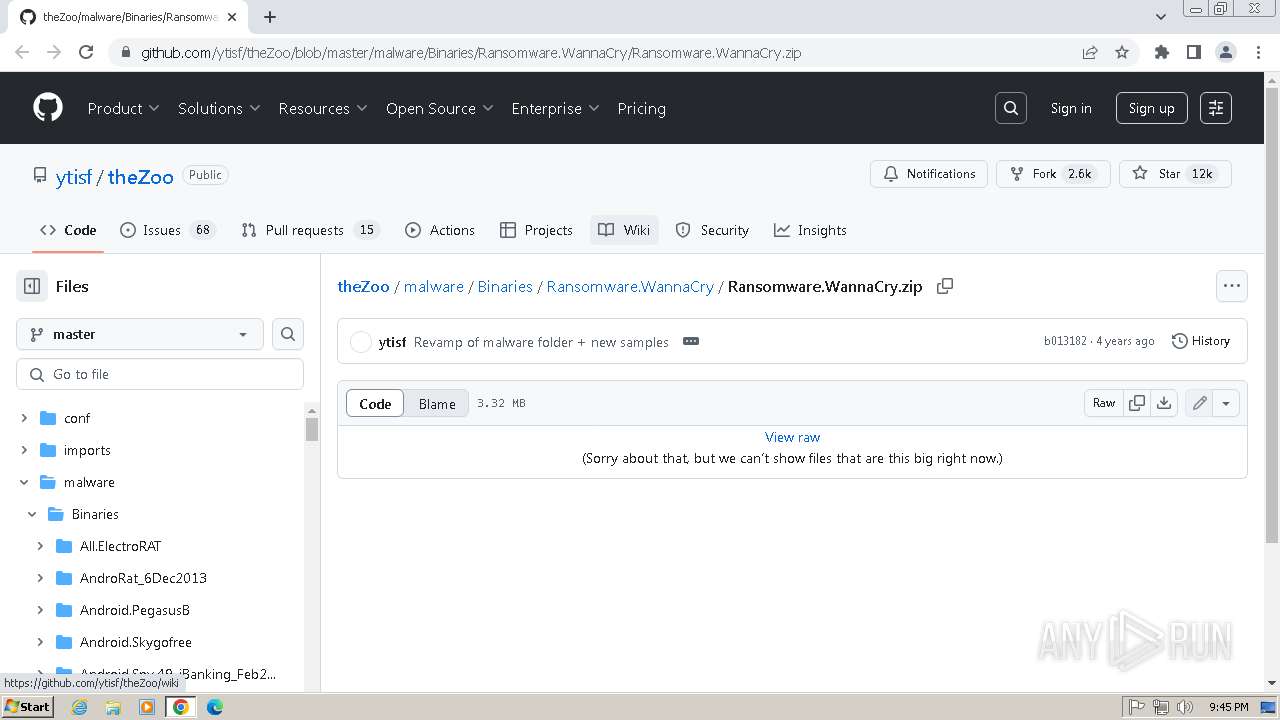Expand the imports folder
This screenshot has width=1280, height=720.
pyautogui.click(x=24, y=450)
